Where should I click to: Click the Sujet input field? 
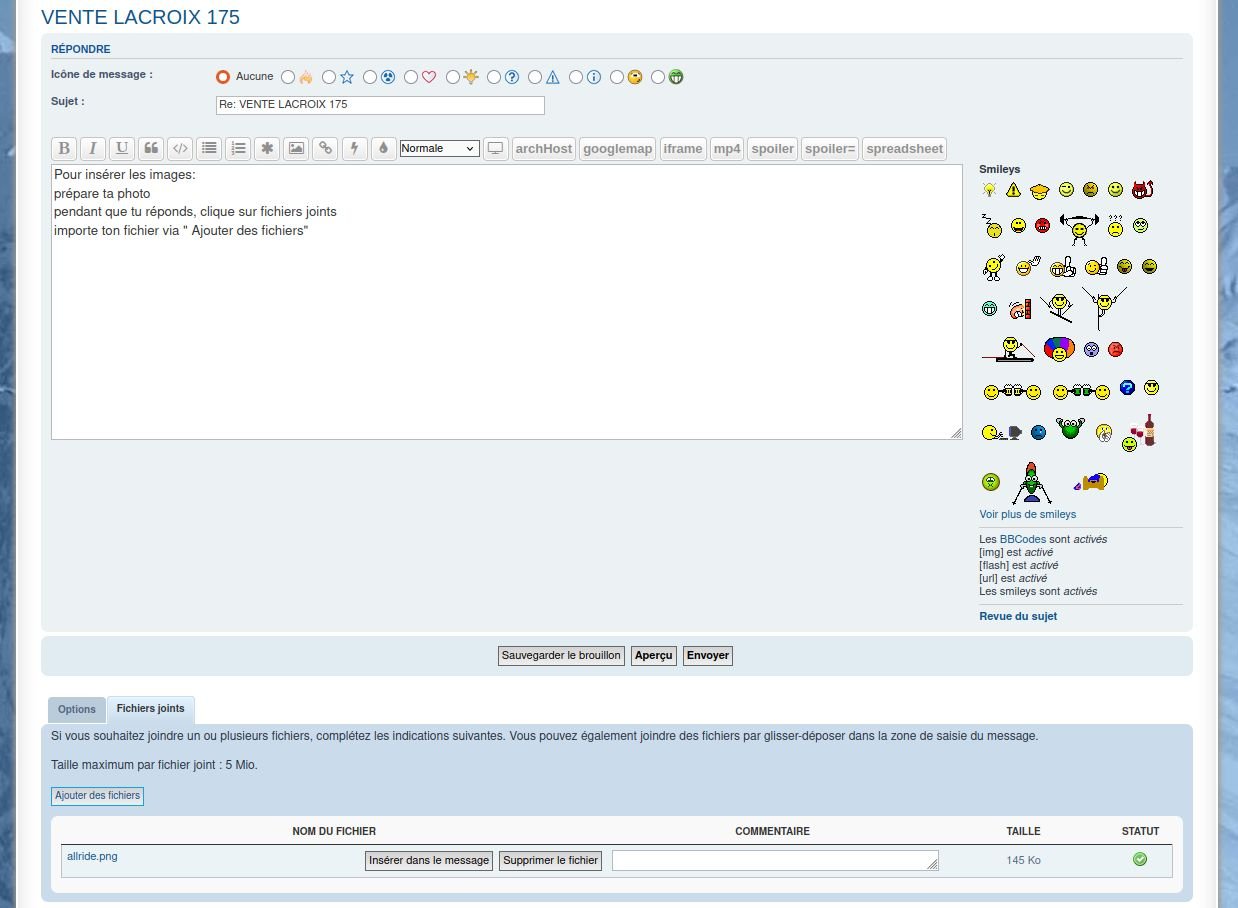(x=380, y=105)
